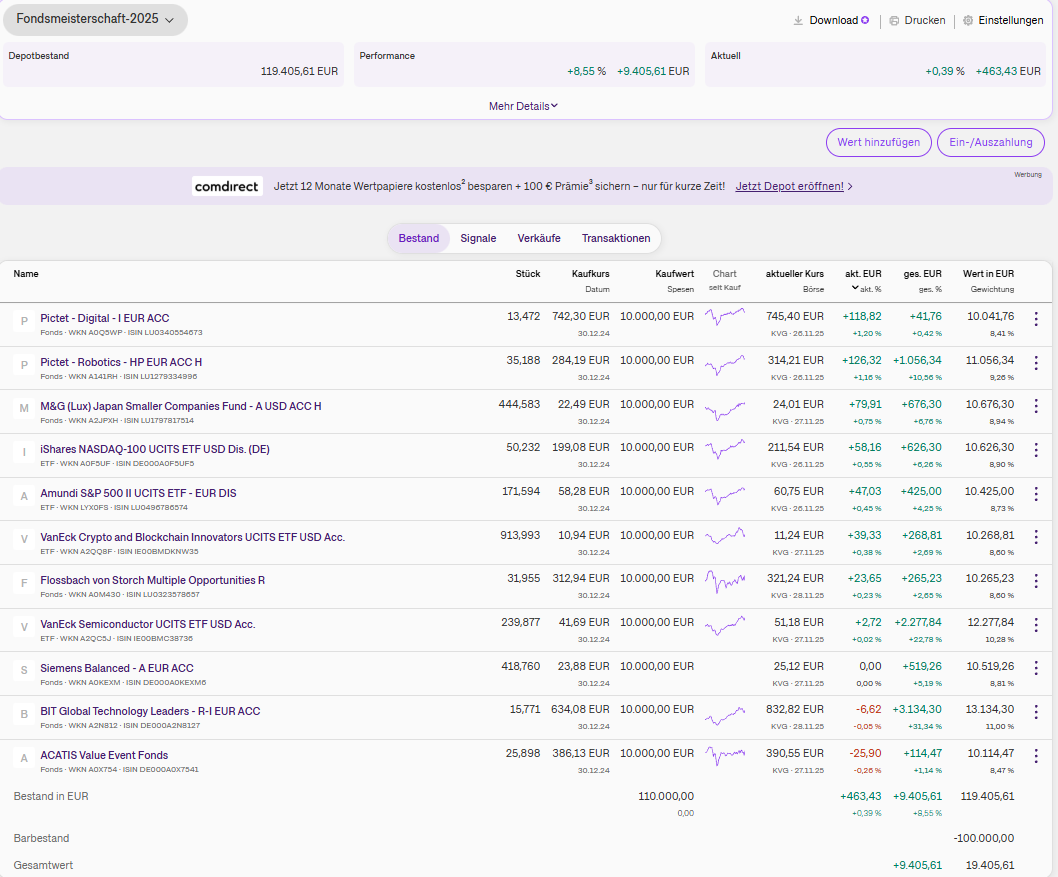
Task: Switch to the Transaktionen tab
Action: tap(616, 238)
